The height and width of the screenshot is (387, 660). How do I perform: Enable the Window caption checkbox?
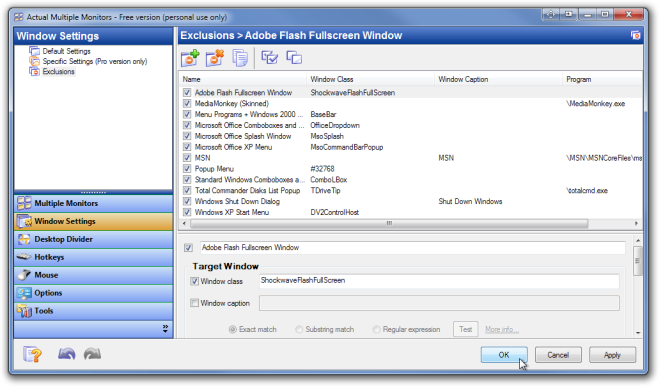coord(194,303)
